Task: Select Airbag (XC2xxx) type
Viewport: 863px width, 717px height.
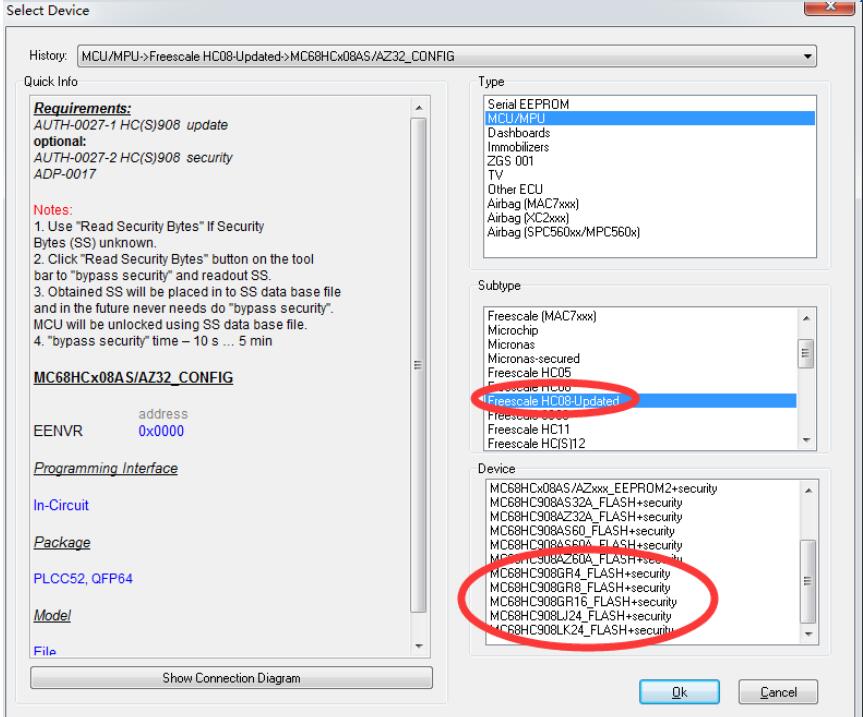Action: click(x=649, y=217)
